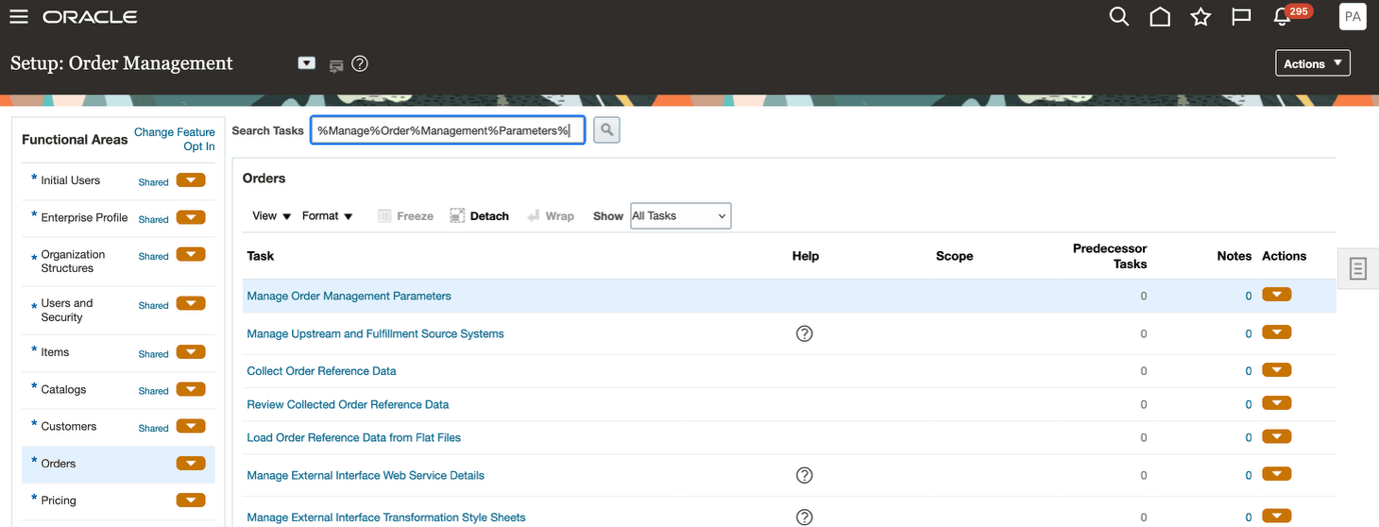Open the Catalogs action dropdown
The image size is (1379, 527).
(x=191, y=389)
